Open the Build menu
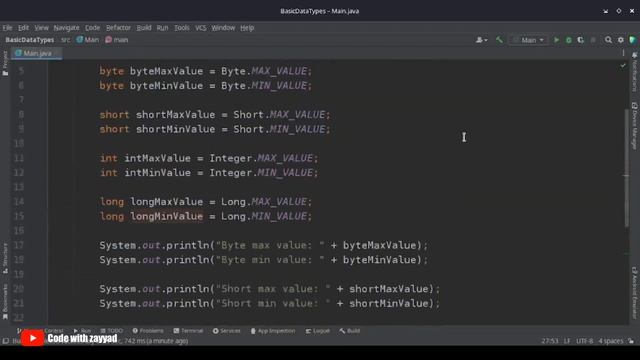 144,28
